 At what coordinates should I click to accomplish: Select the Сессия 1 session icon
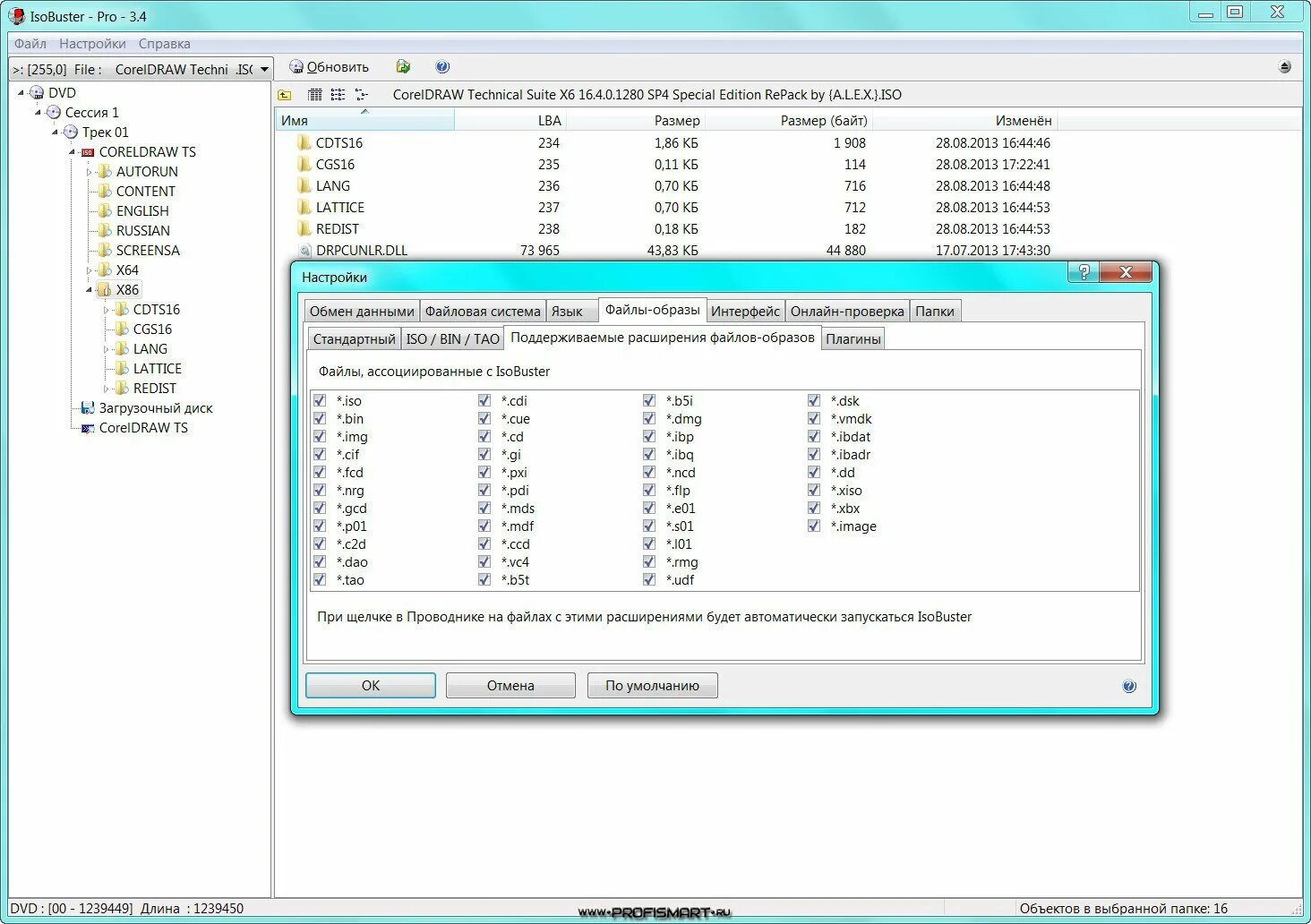(x=54, y=113)
